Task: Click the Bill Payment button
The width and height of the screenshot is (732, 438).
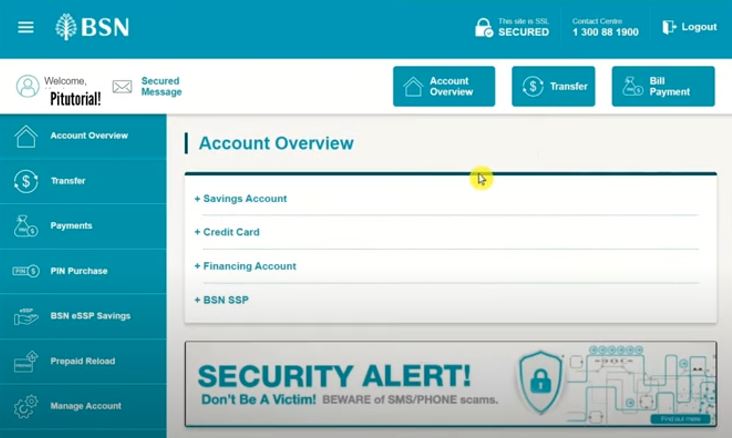Action: click(x=663, y=86)
